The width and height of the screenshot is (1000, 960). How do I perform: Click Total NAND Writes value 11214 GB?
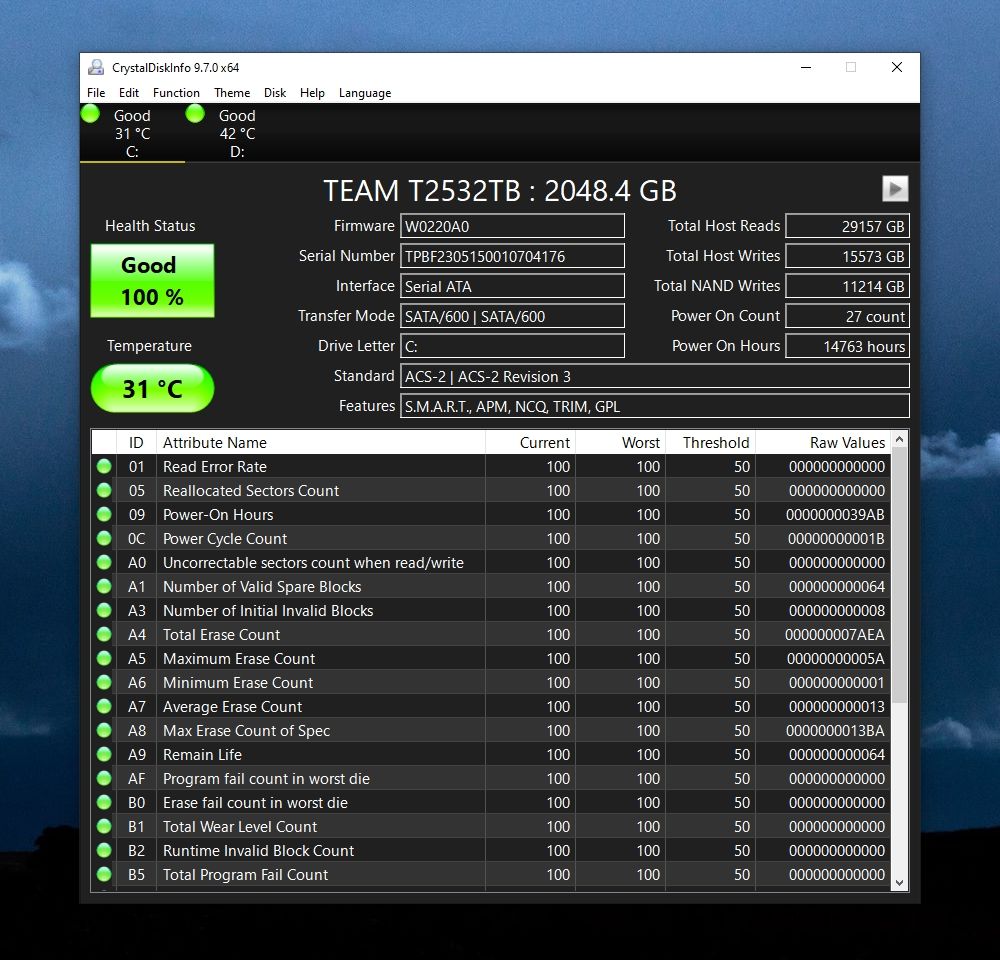pos(847,286)
